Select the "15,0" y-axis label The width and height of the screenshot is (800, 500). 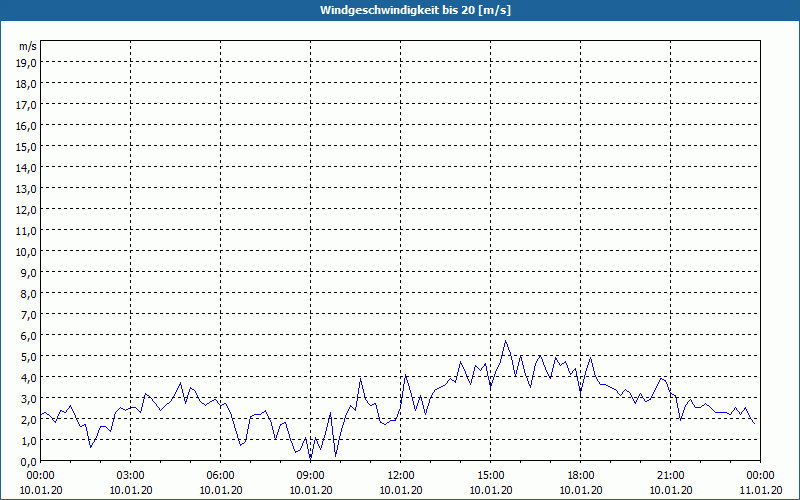[27, 146]
